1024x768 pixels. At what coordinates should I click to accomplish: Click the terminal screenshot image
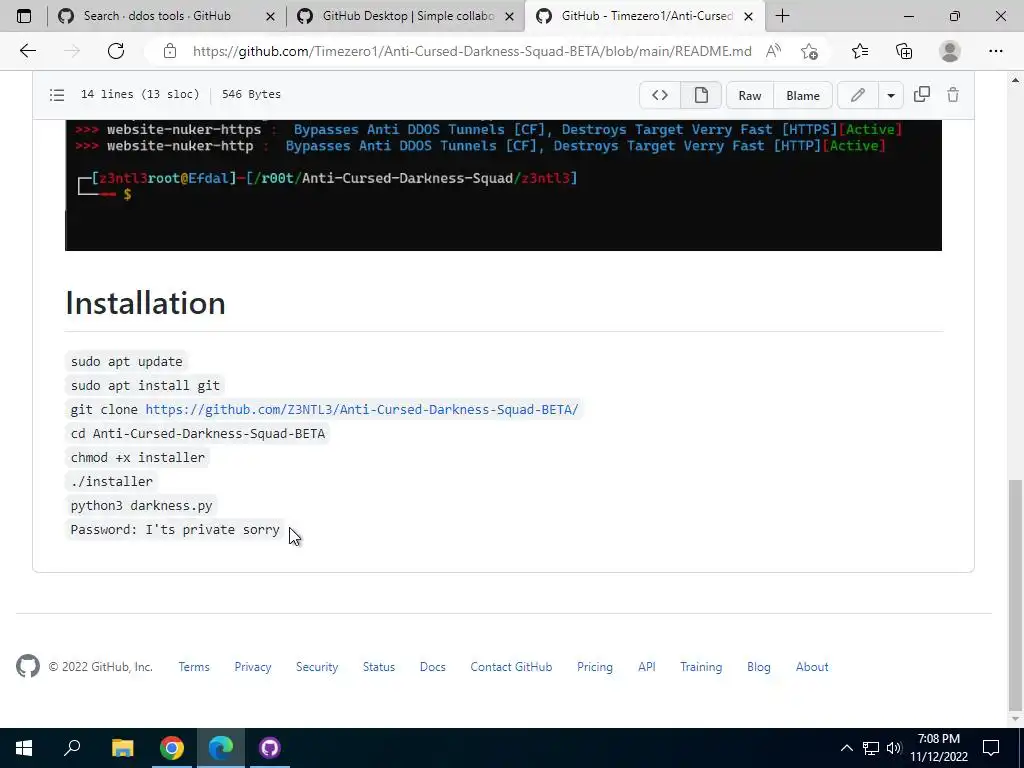click(x=504, y=185)
